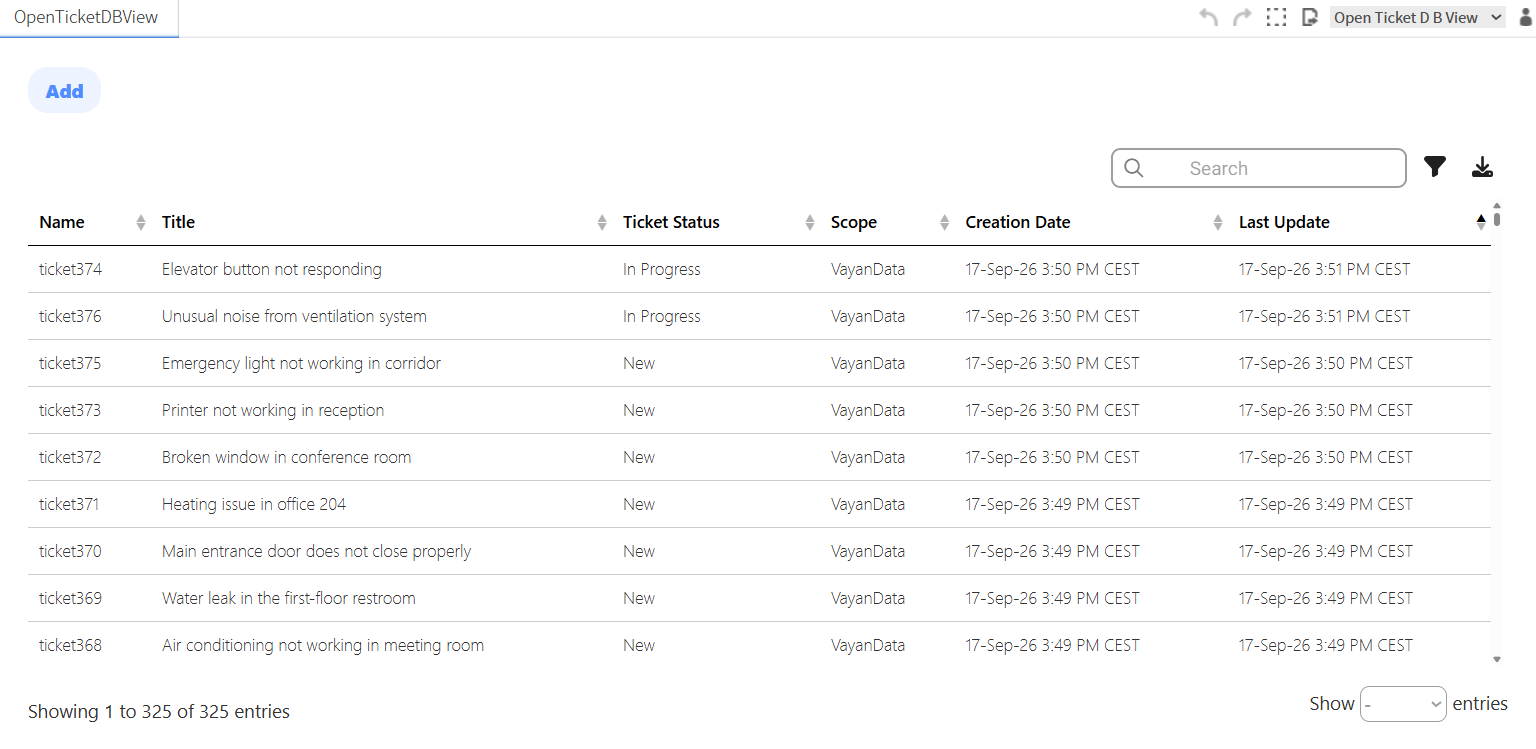
Task: Click into the Search input field
Action: pos(1259,168)
